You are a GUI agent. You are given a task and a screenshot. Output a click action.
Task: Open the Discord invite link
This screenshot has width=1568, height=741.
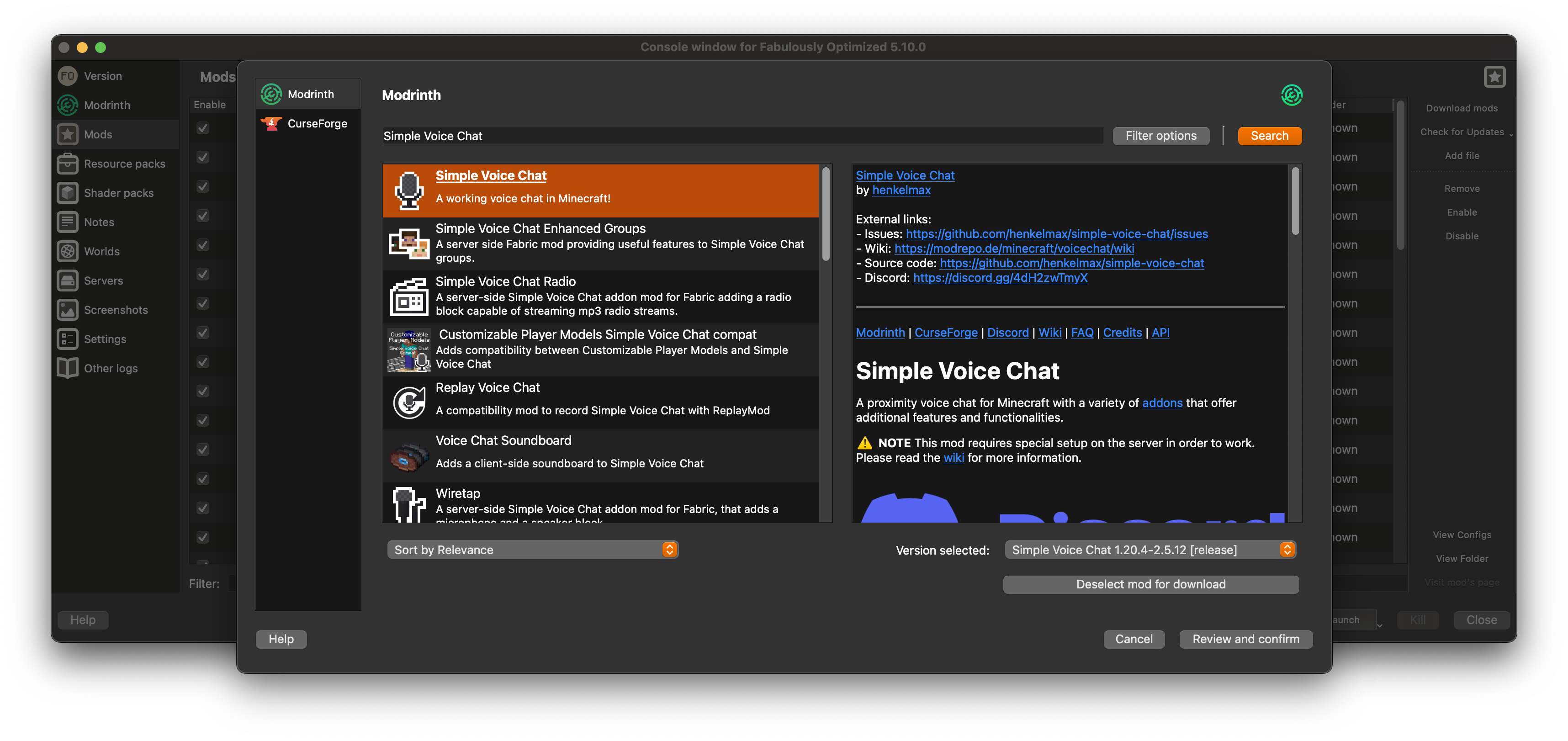[1000, 278]
